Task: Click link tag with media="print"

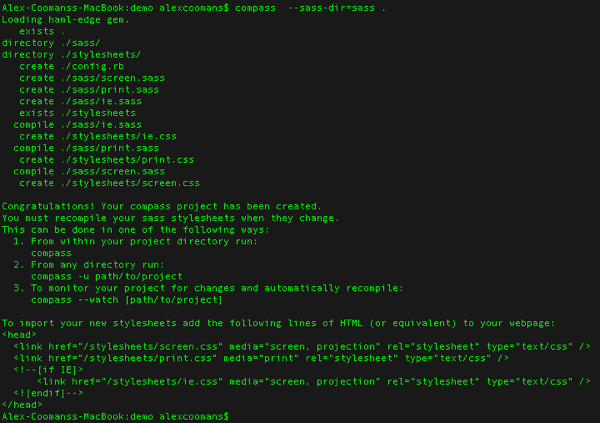Action: click(x=261, y=358)
